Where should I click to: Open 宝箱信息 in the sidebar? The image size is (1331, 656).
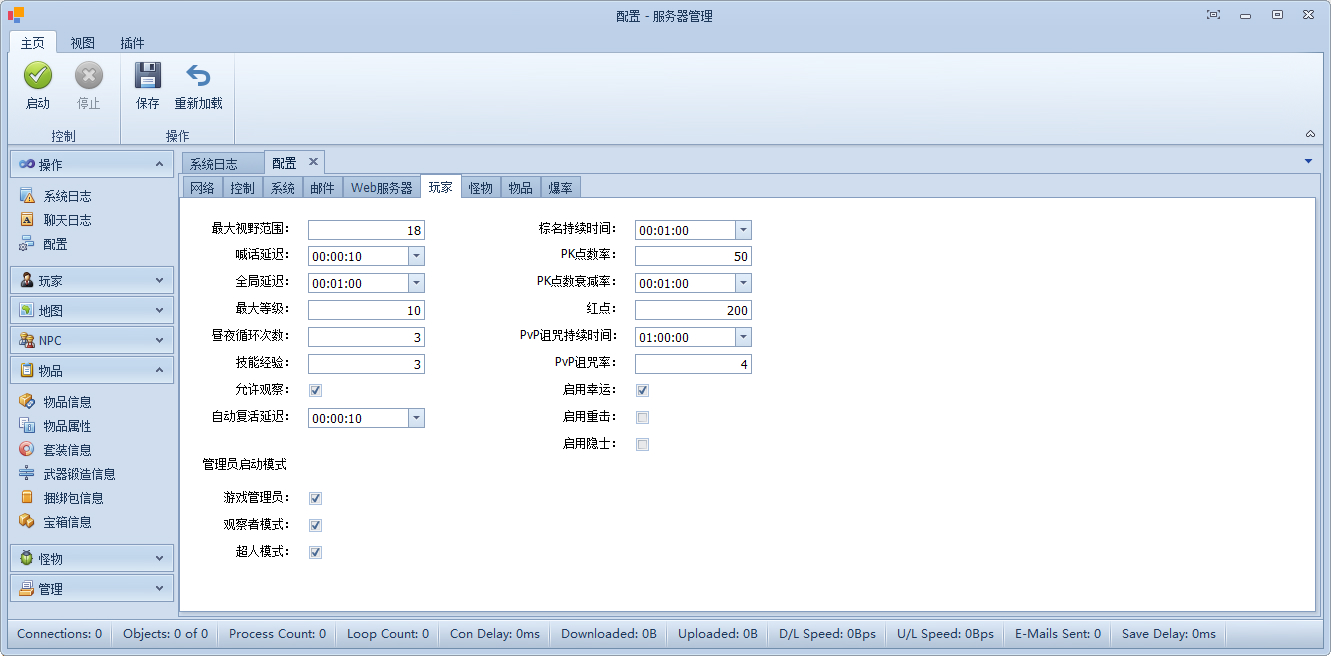[x=67, y=522]
